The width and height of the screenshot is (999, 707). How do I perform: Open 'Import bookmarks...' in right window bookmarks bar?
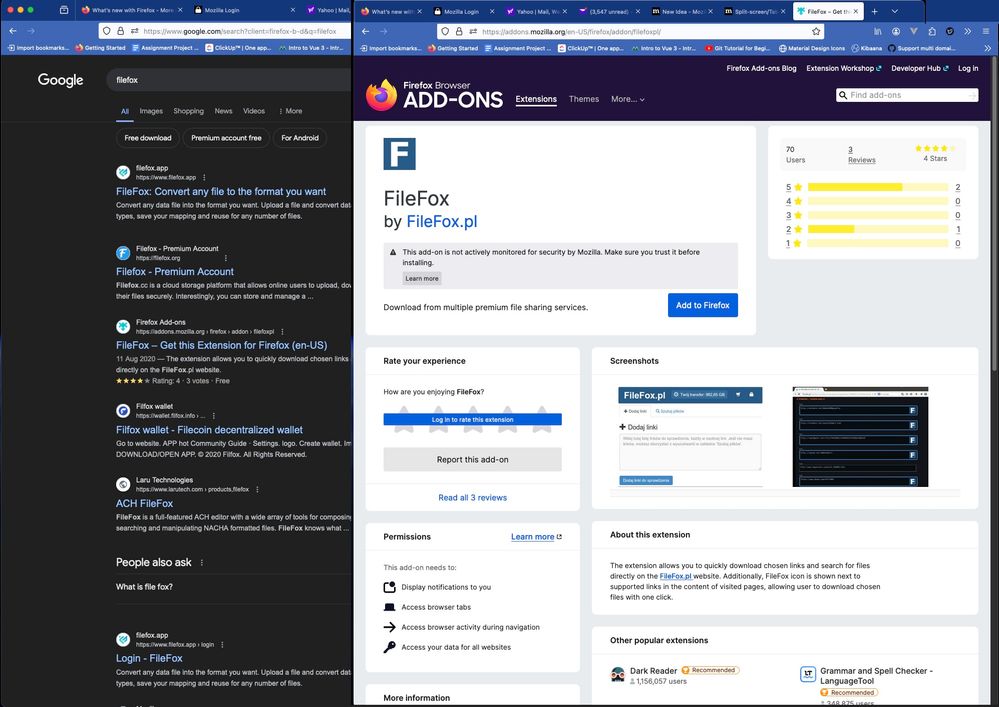coord(390,48)
